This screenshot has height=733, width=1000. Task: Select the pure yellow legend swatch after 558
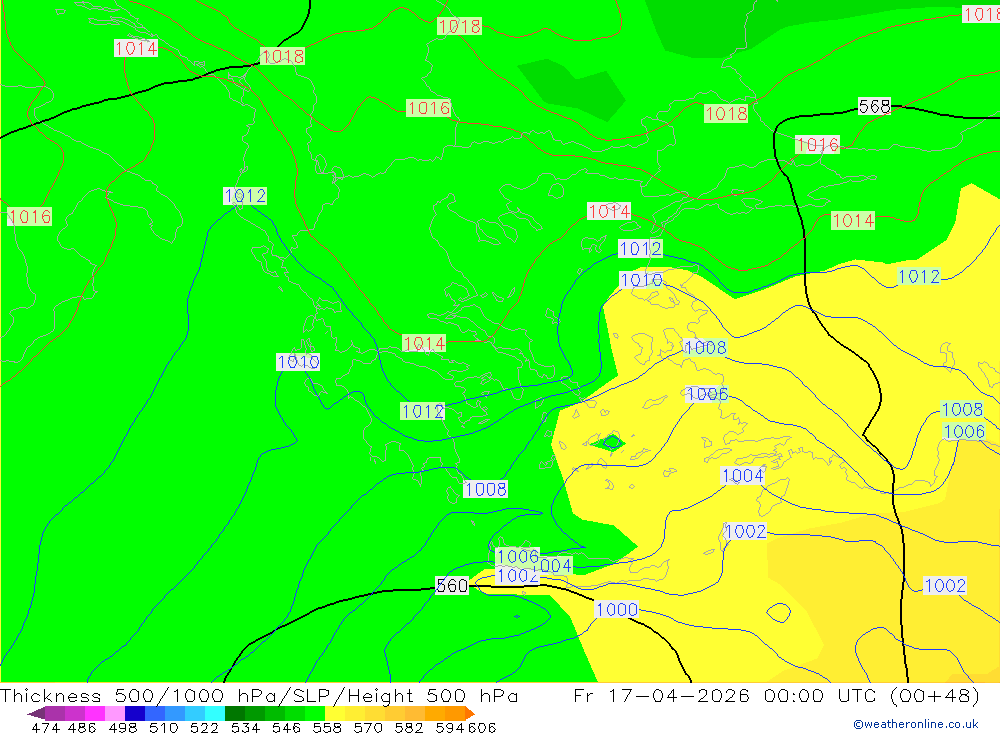tap(335, 713)
